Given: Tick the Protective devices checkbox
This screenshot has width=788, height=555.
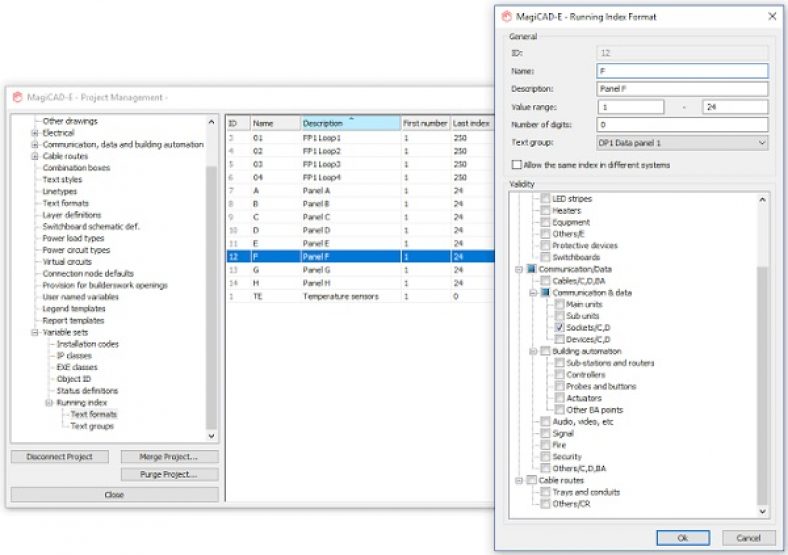Looking at the screenshot, I should pyautogui.click(x=545, y=245).
